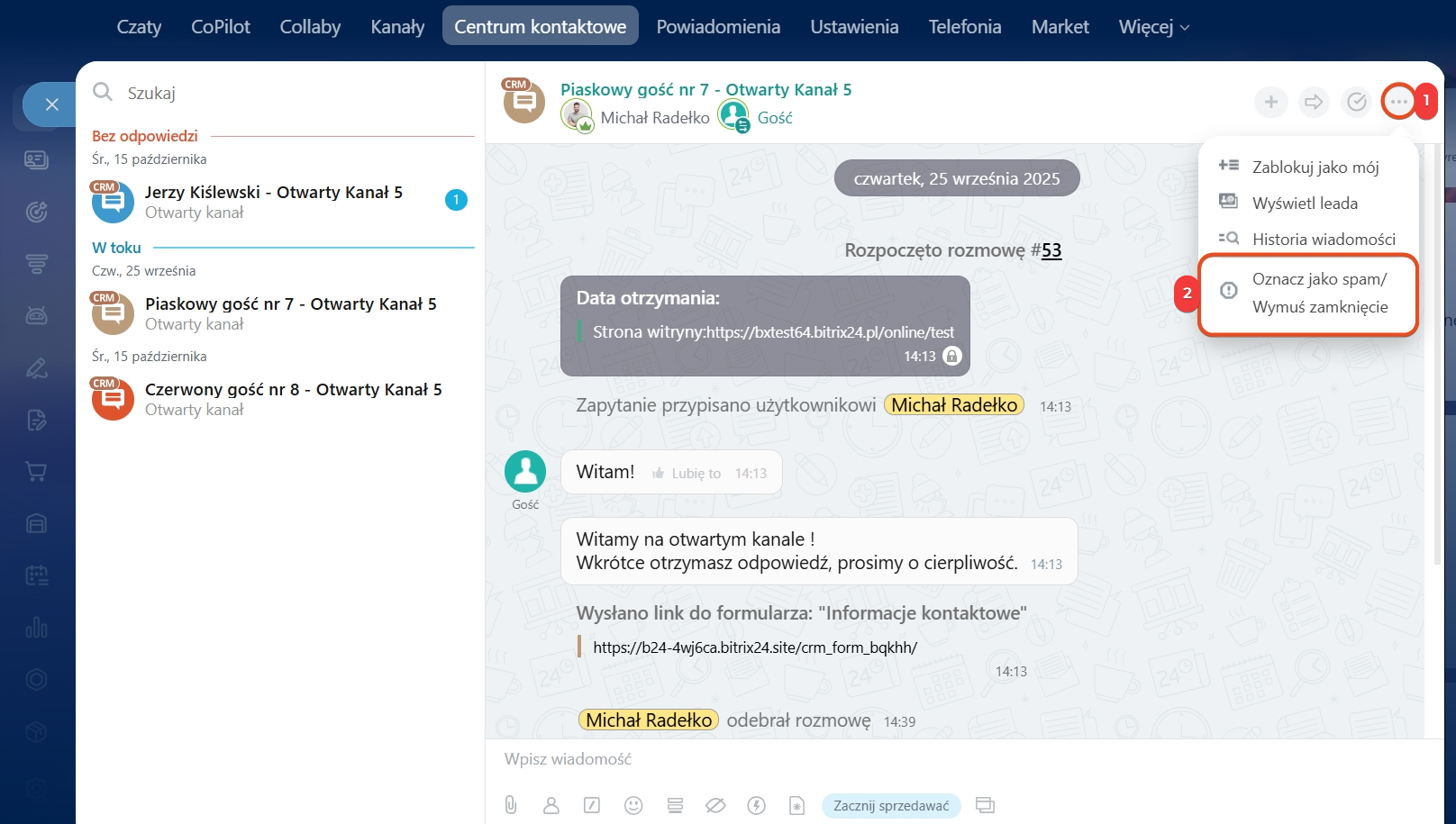Open the CoPilot tab
Screen dimensions: 1456x824
point(220,27)
